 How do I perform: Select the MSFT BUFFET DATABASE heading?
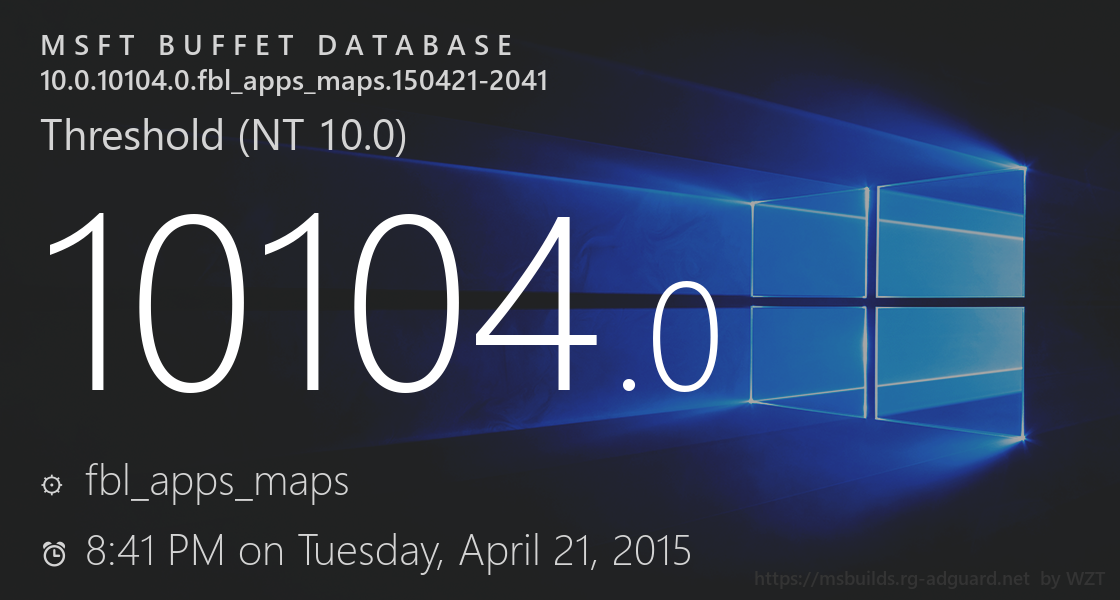point(277,46)
